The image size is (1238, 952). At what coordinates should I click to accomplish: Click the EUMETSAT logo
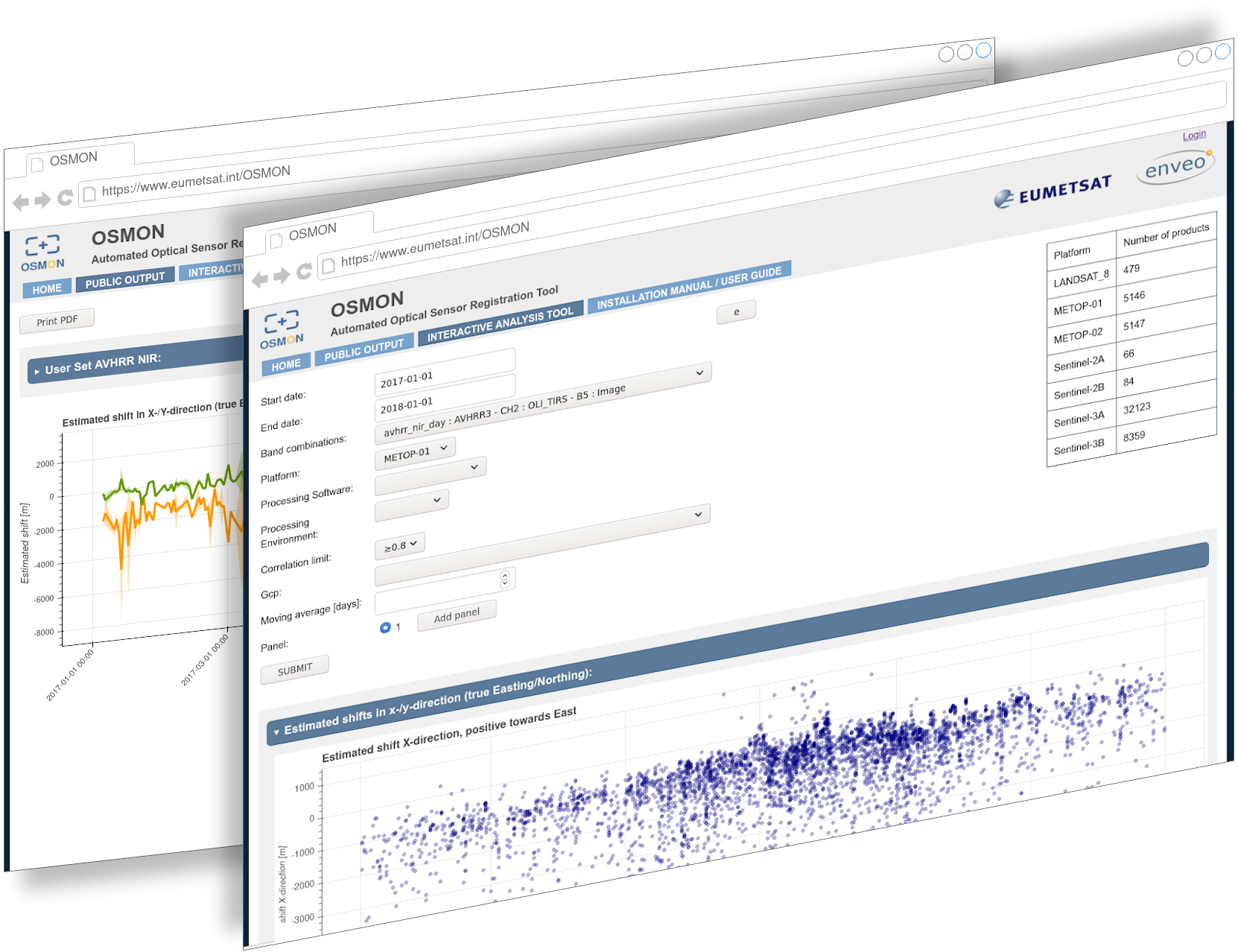(1053, 193)
